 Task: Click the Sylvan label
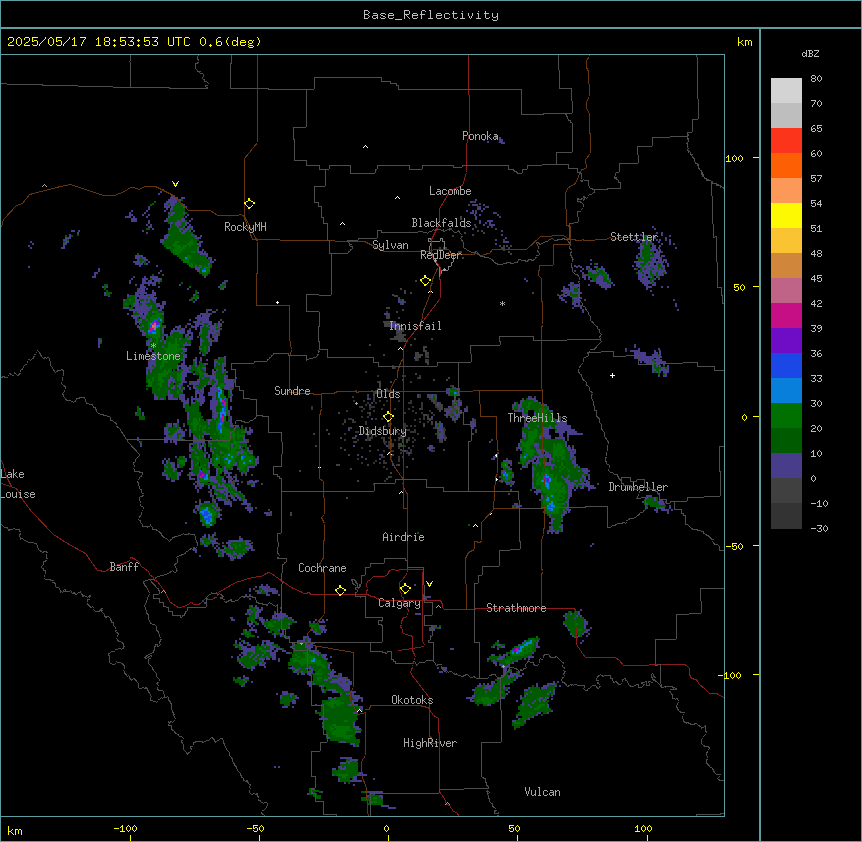pyautogui.click(x=390, y=245)
